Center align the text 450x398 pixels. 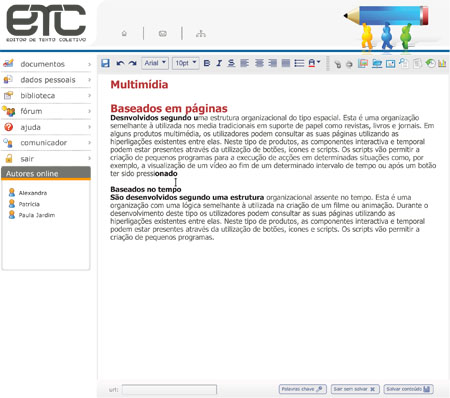coord(259,63)
